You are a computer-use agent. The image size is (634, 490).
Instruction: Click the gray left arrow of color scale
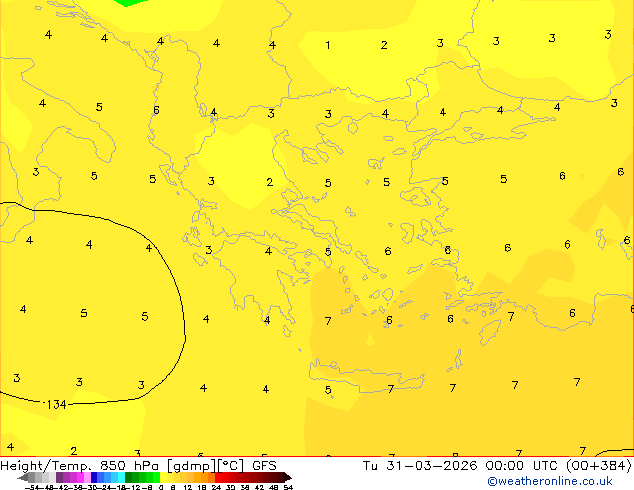click(23, 478)
